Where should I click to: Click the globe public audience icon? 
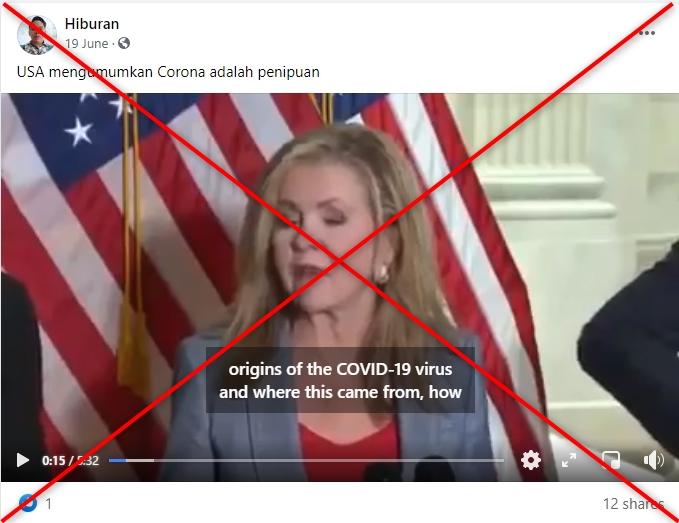pos(124,43)
